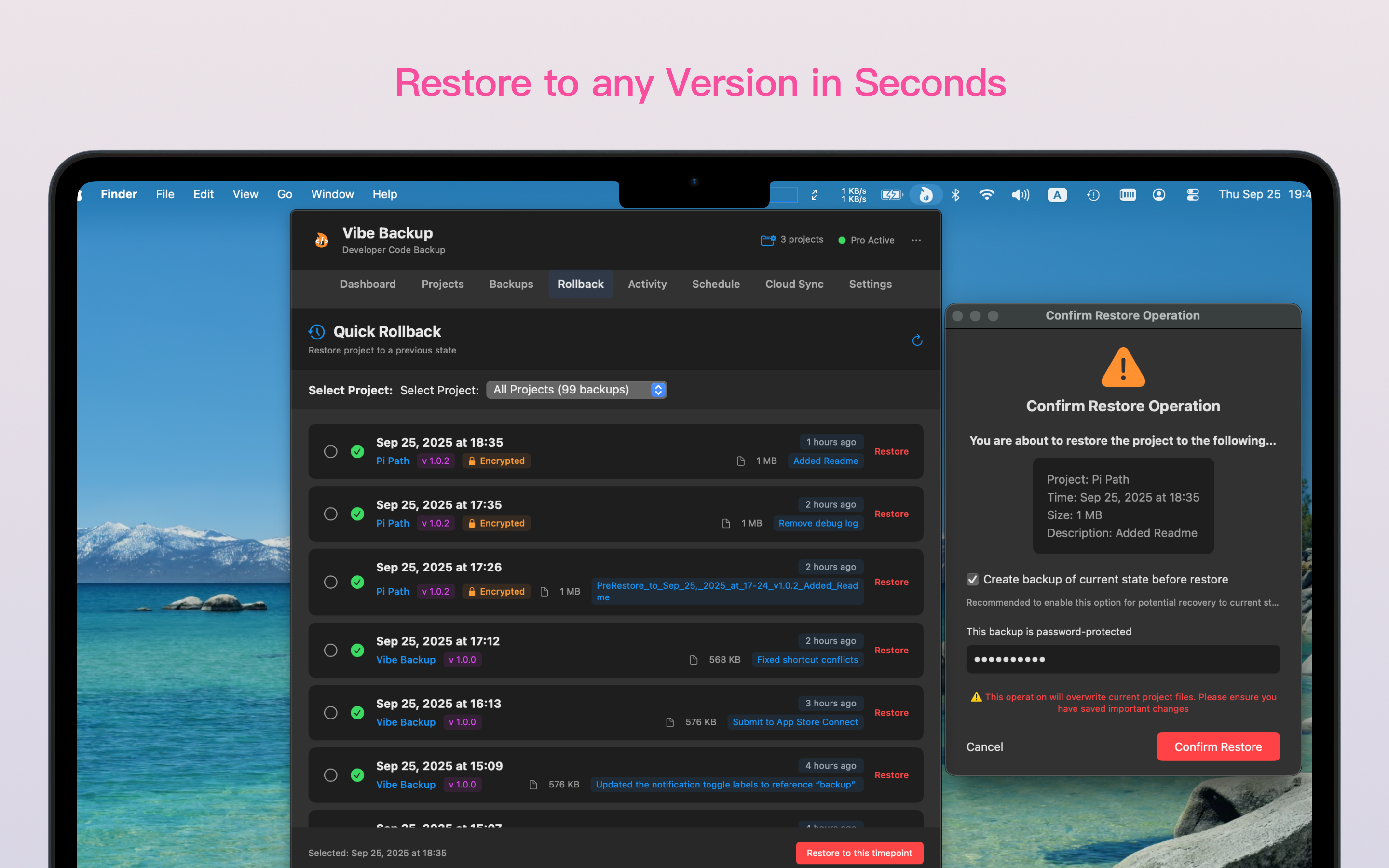
Task: Click the Confirm Restore button
Action: click(1218, 746)
